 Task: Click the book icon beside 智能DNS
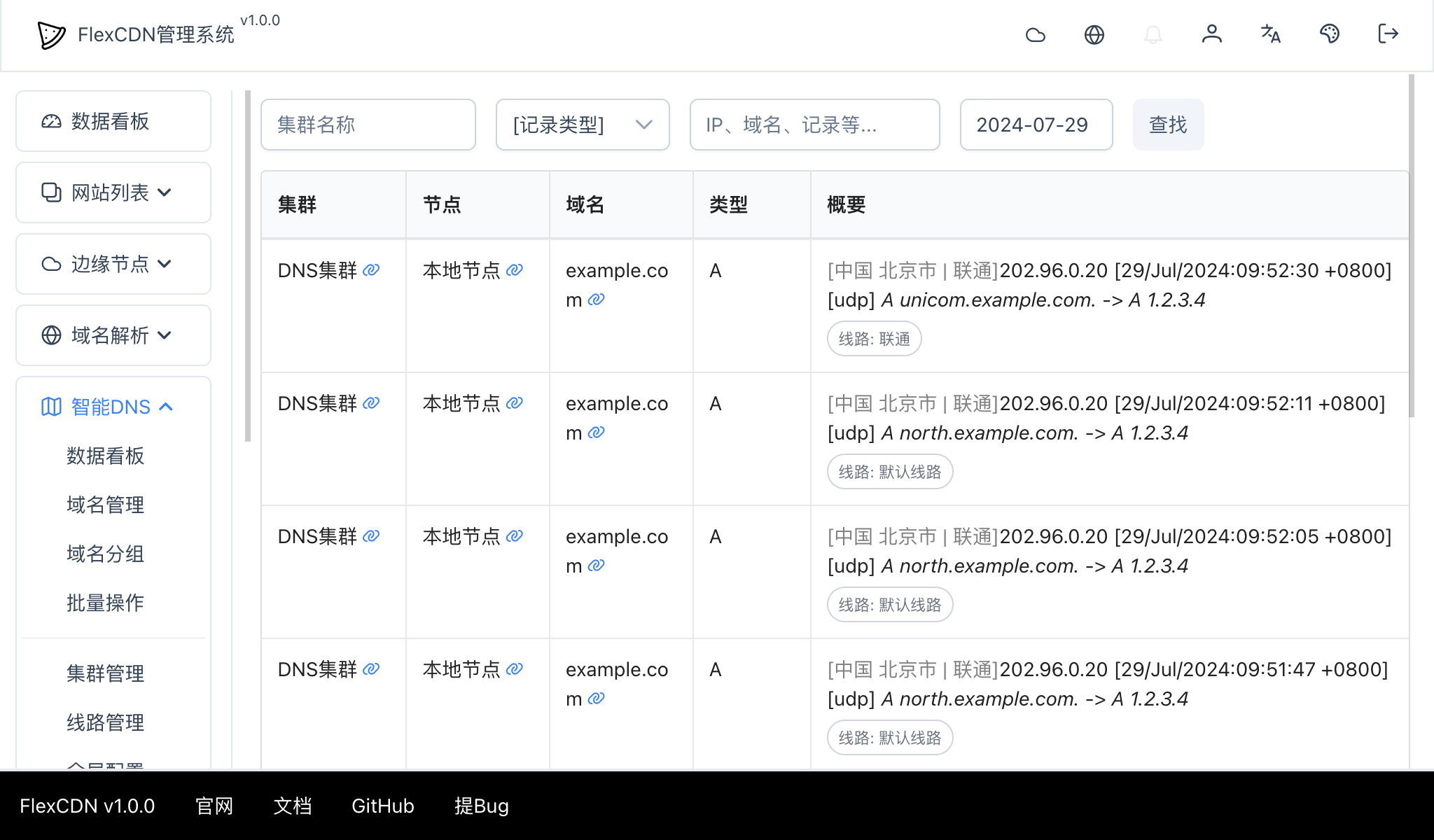click(50, 406)
